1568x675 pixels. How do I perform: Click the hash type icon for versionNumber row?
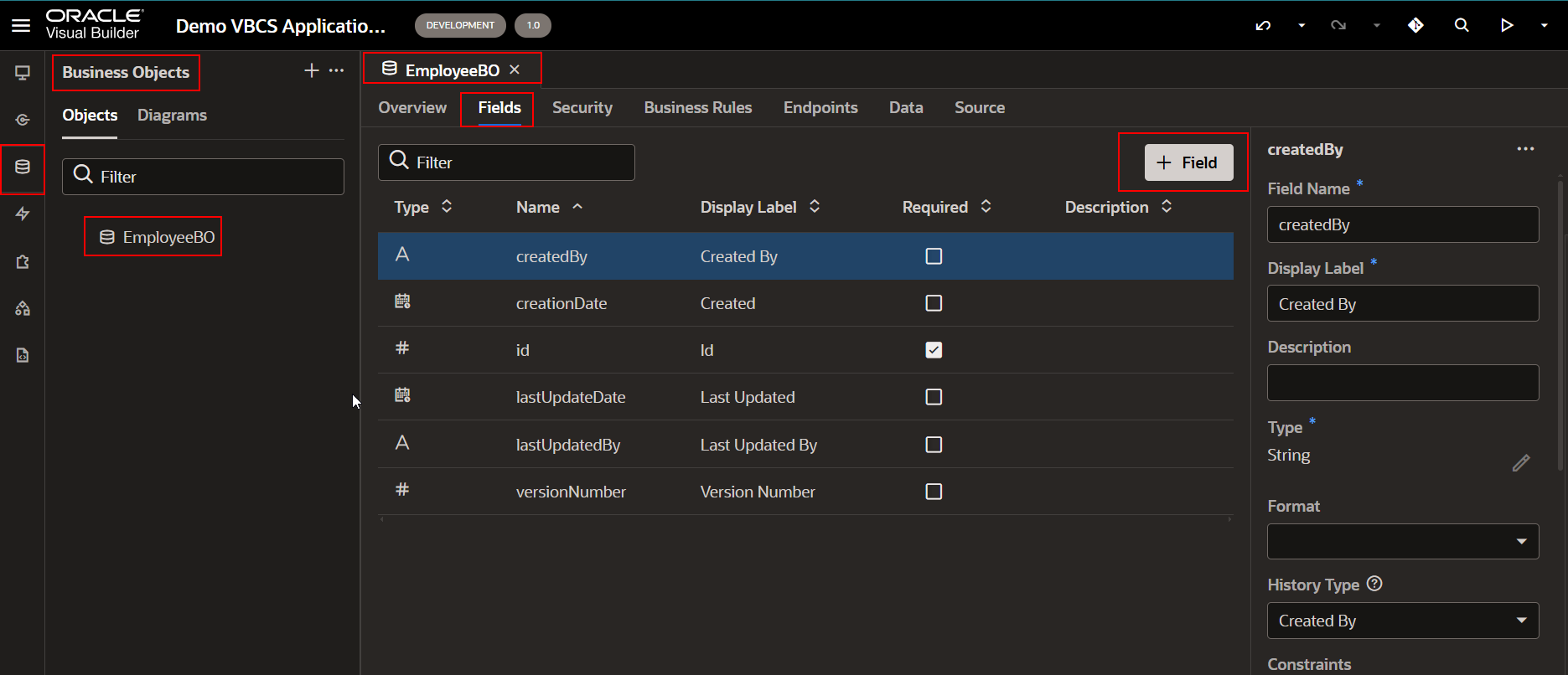[402, 489]
